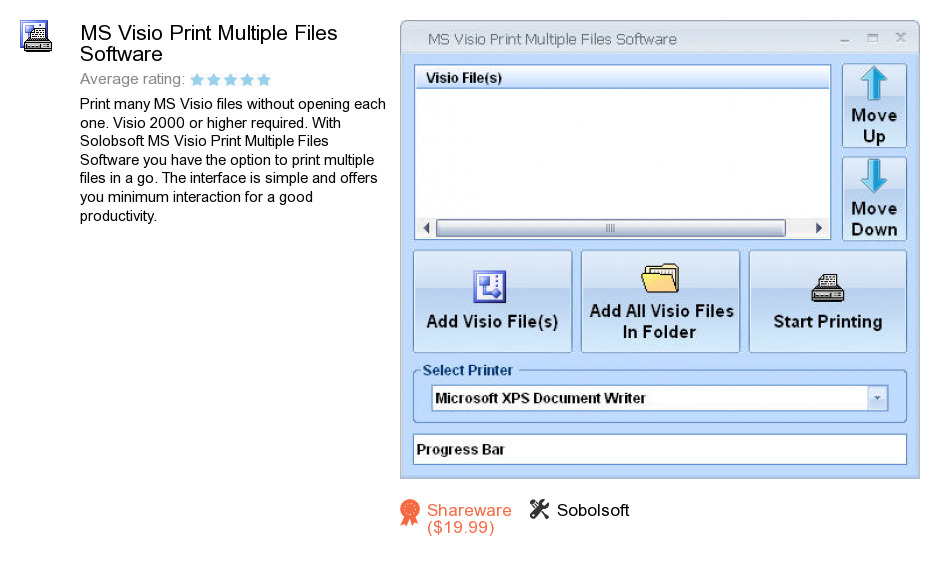The width and height of the screenshot is (940, 563).
Task: Click the Shareware ribbon badge icon
Action: click(x=410, y=513)
